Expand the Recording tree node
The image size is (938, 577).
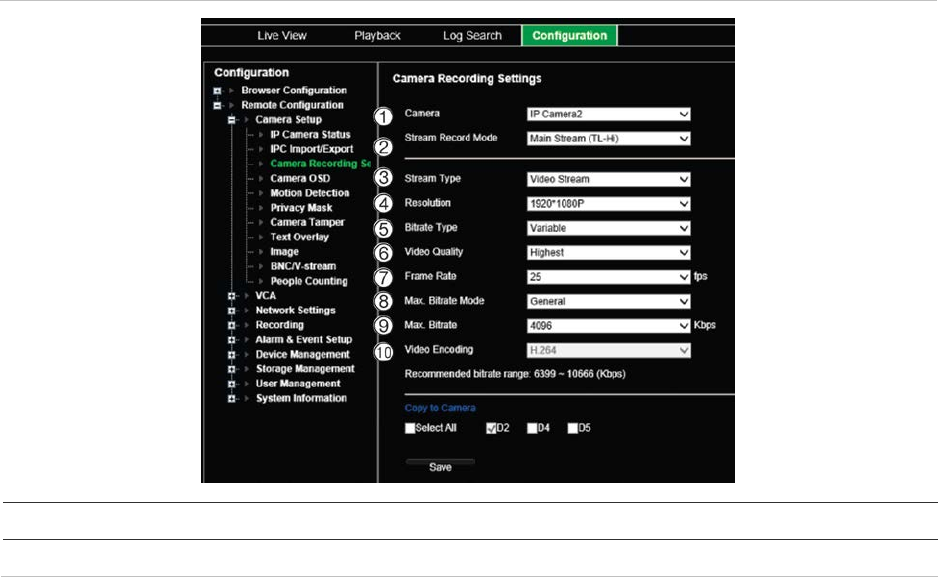pos(232,325)
